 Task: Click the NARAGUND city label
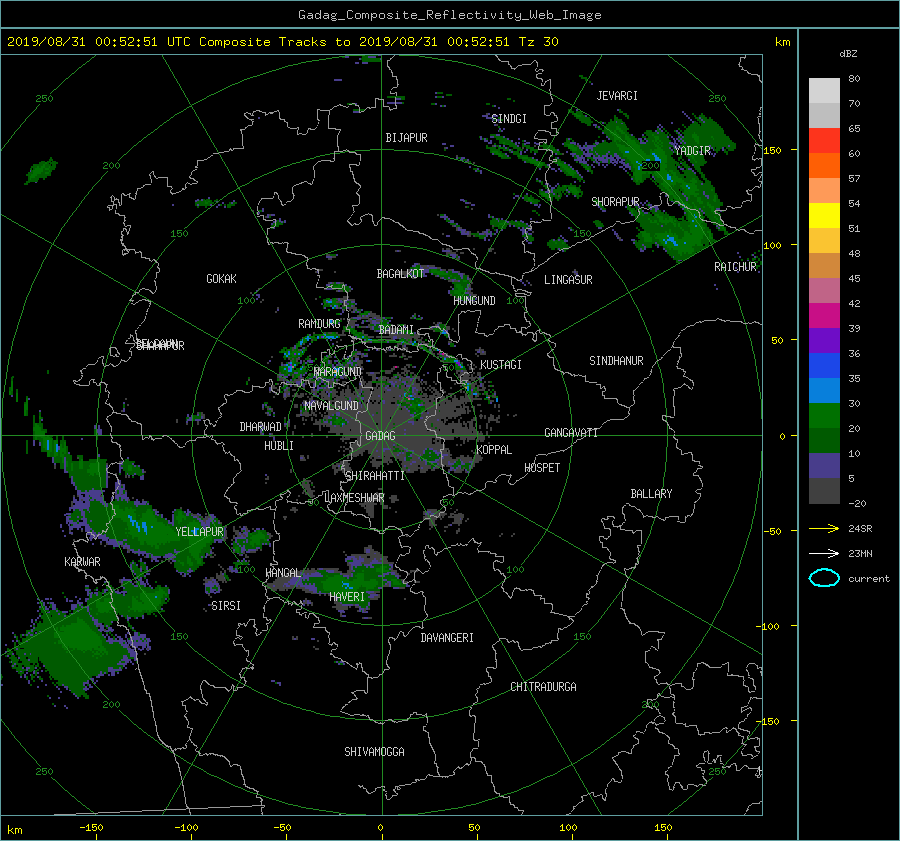(x=338, y=372)
